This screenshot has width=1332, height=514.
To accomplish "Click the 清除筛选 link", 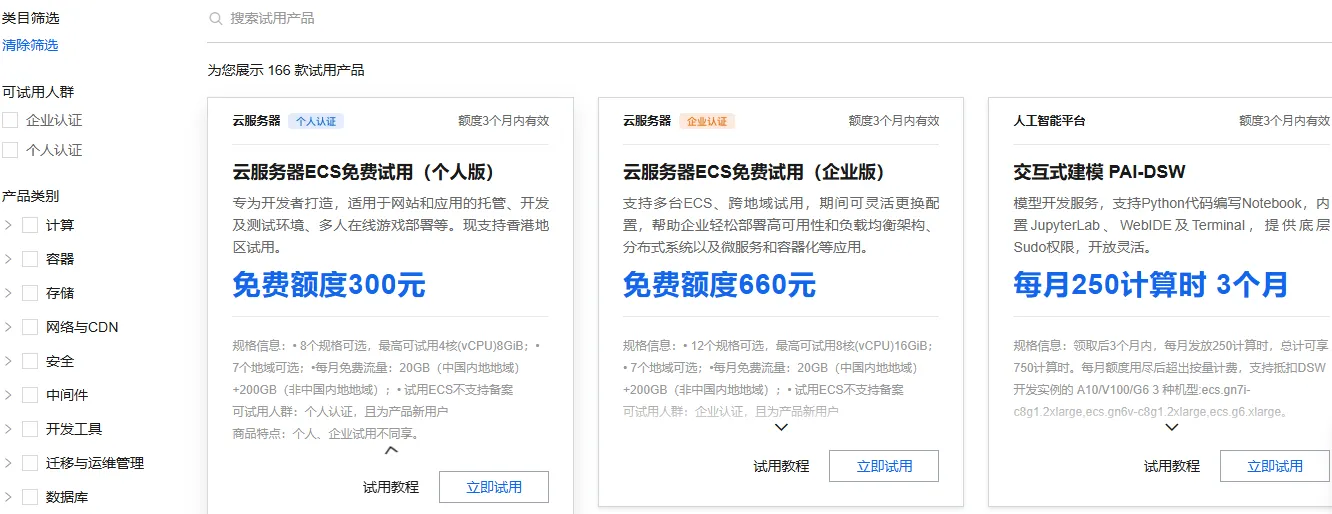I will click(30, 45).
